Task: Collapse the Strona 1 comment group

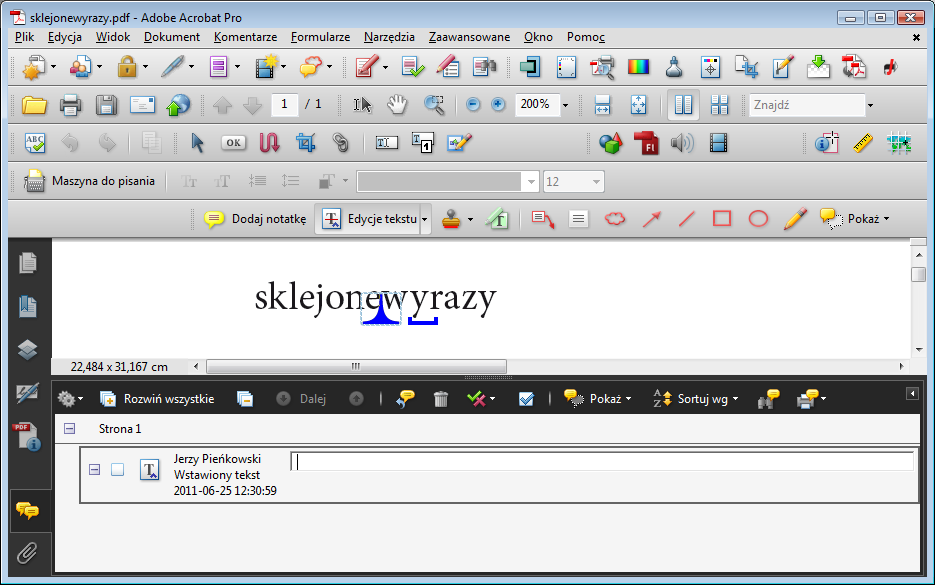Action: tap(68, 428)
